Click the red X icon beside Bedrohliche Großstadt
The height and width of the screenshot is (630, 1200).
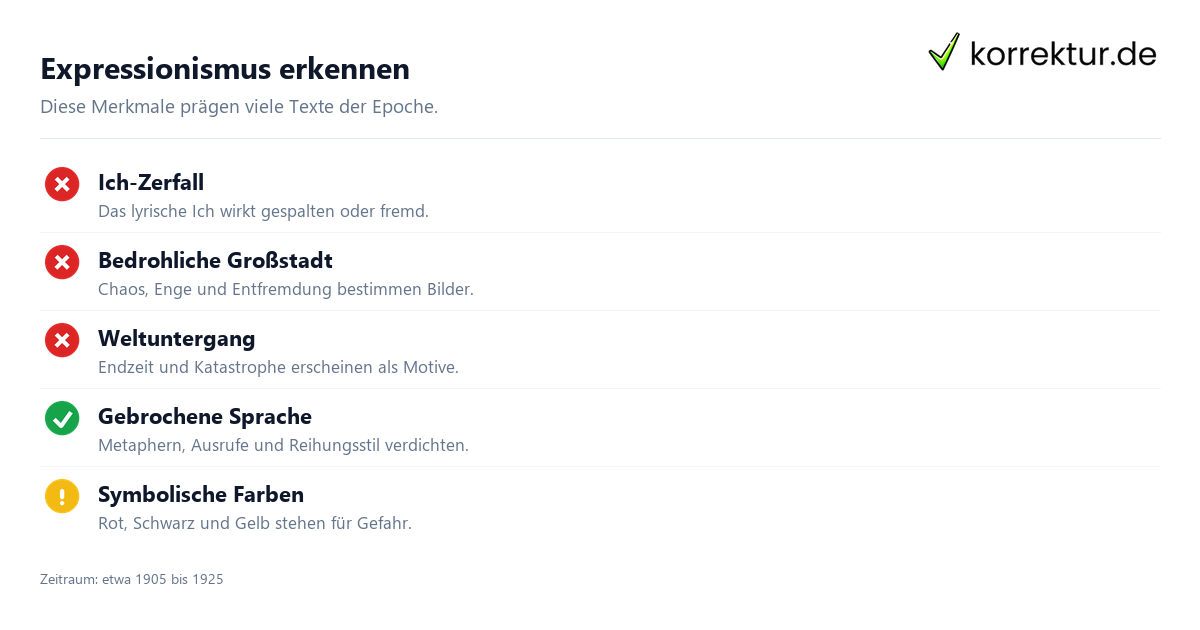pos(62,262)
